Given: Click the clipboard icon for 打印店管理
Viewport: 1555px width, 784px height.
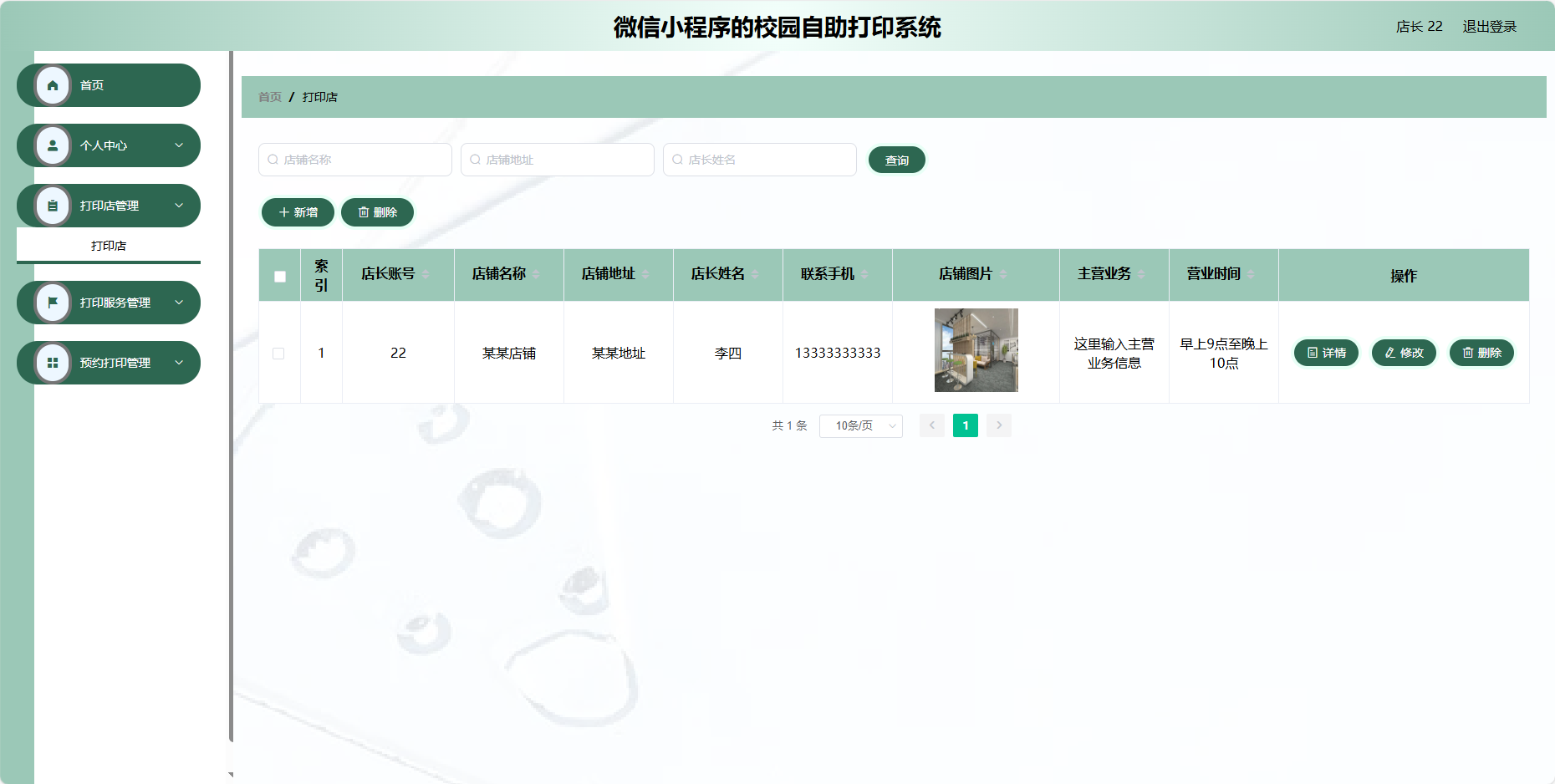Looking at the screenshot, I should [53, 206].
